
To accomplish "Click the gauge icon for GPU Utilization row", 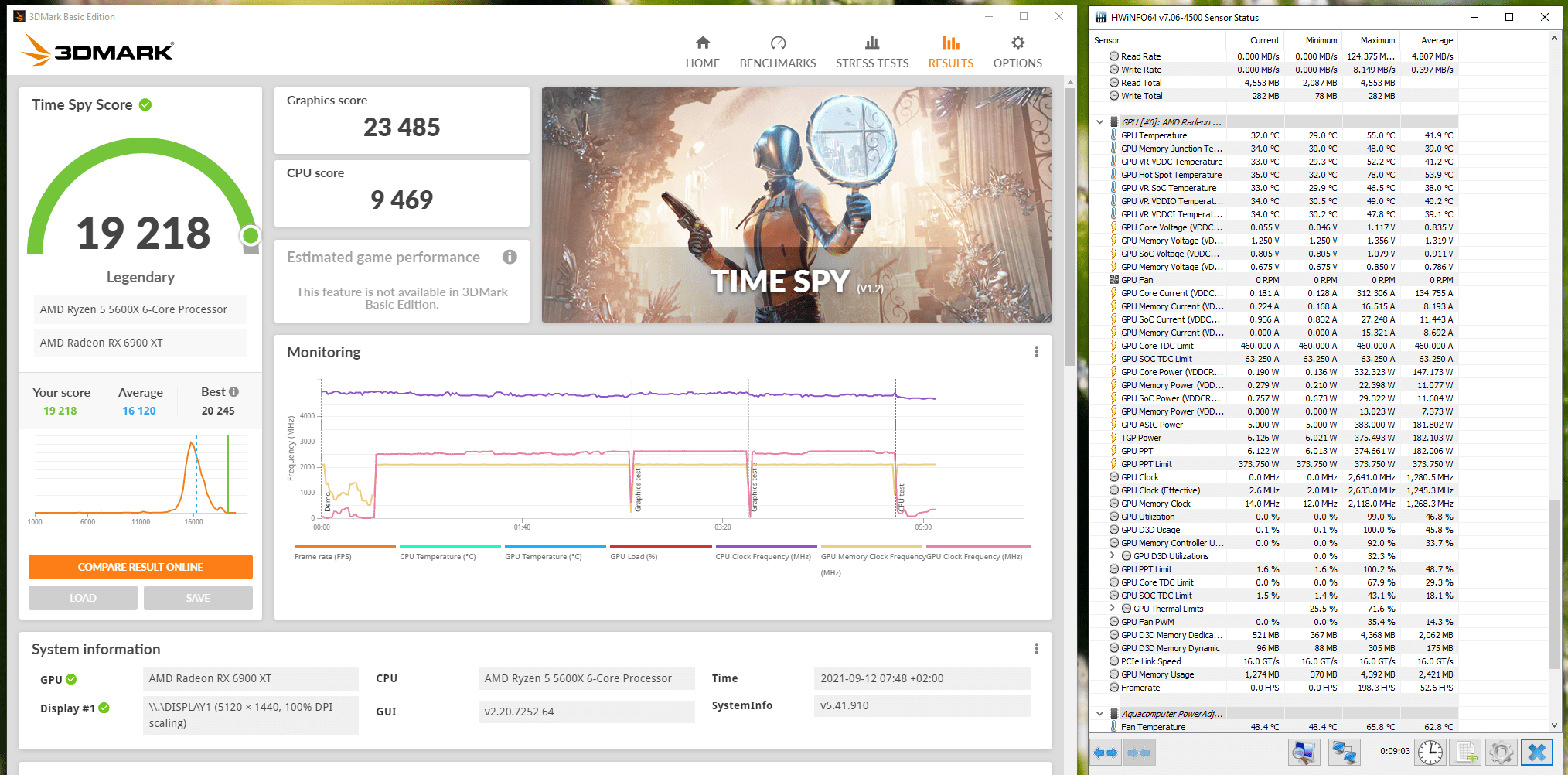I will coord(1114,517).
